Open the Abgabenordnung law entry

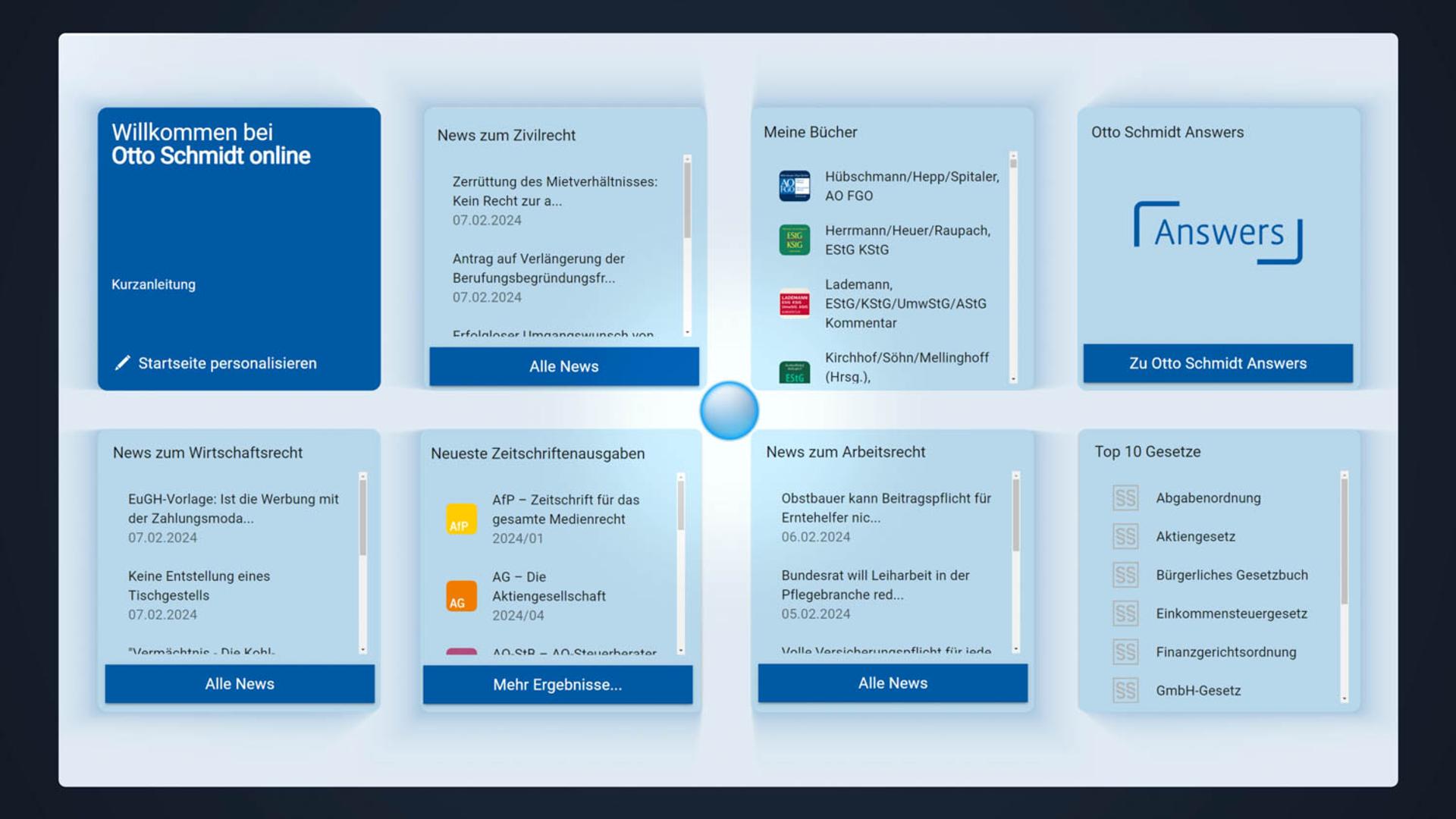pos(1208,498)
